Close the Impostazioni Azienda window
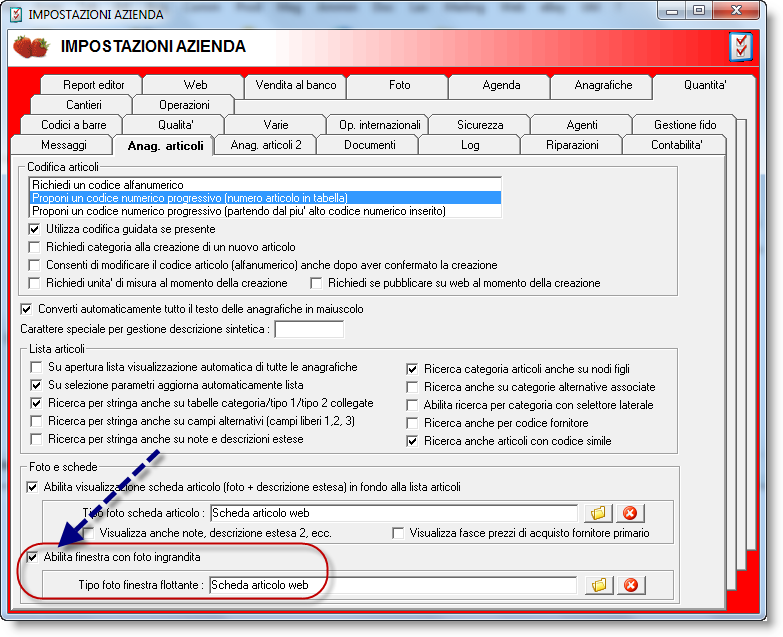The height and width of the screenshot is (637, 783). pos(736,11)
